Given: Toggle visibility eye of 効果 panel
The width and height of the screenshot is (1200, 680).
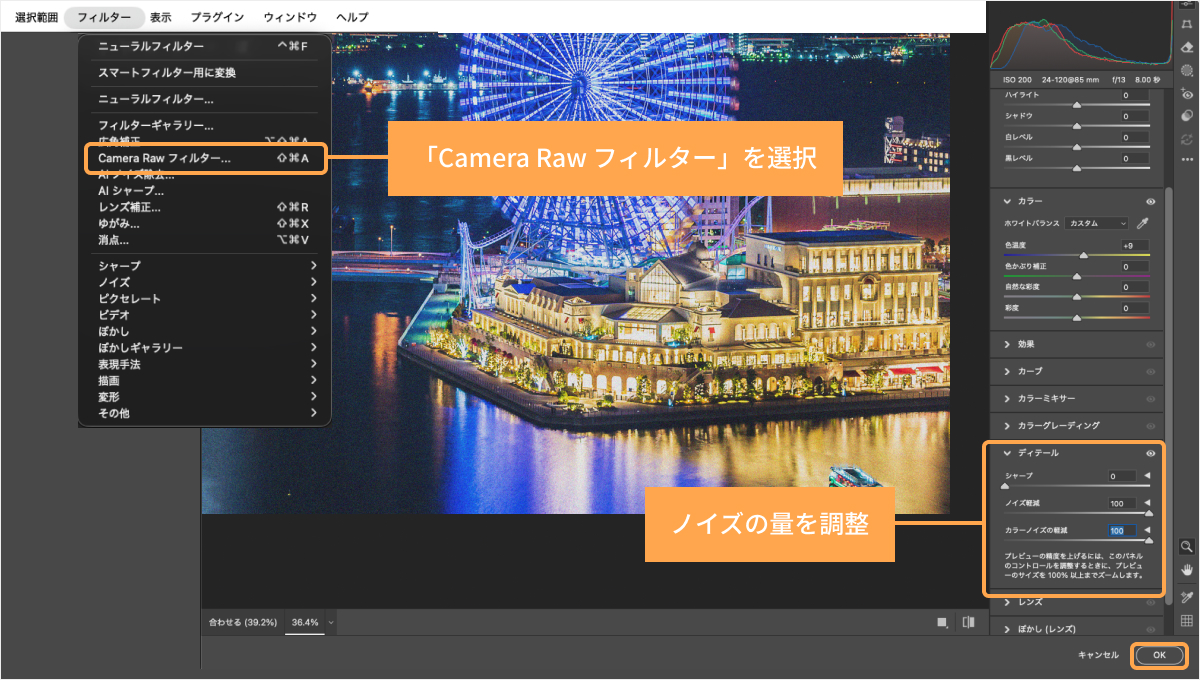Looking at the screenshot, I should pyautogui.click(x=1150, y=344).
